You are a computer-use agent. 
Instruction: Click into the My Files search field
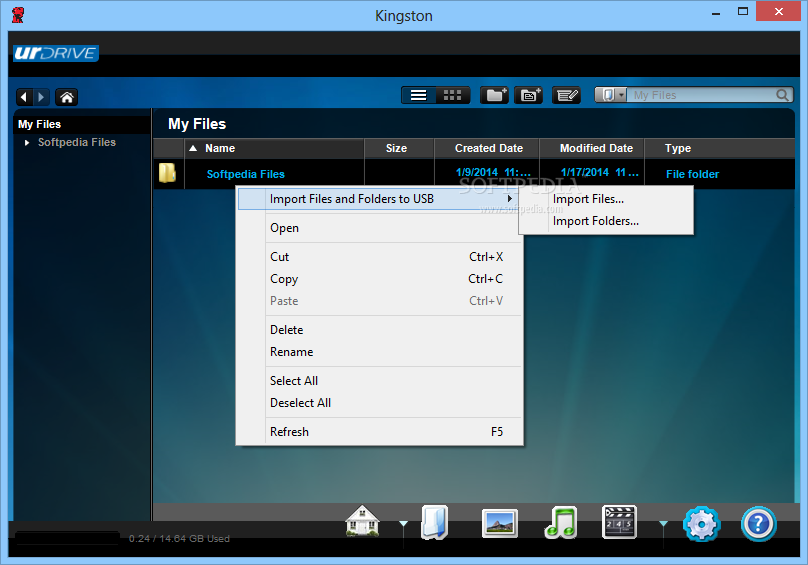click(x=701, y=95)
